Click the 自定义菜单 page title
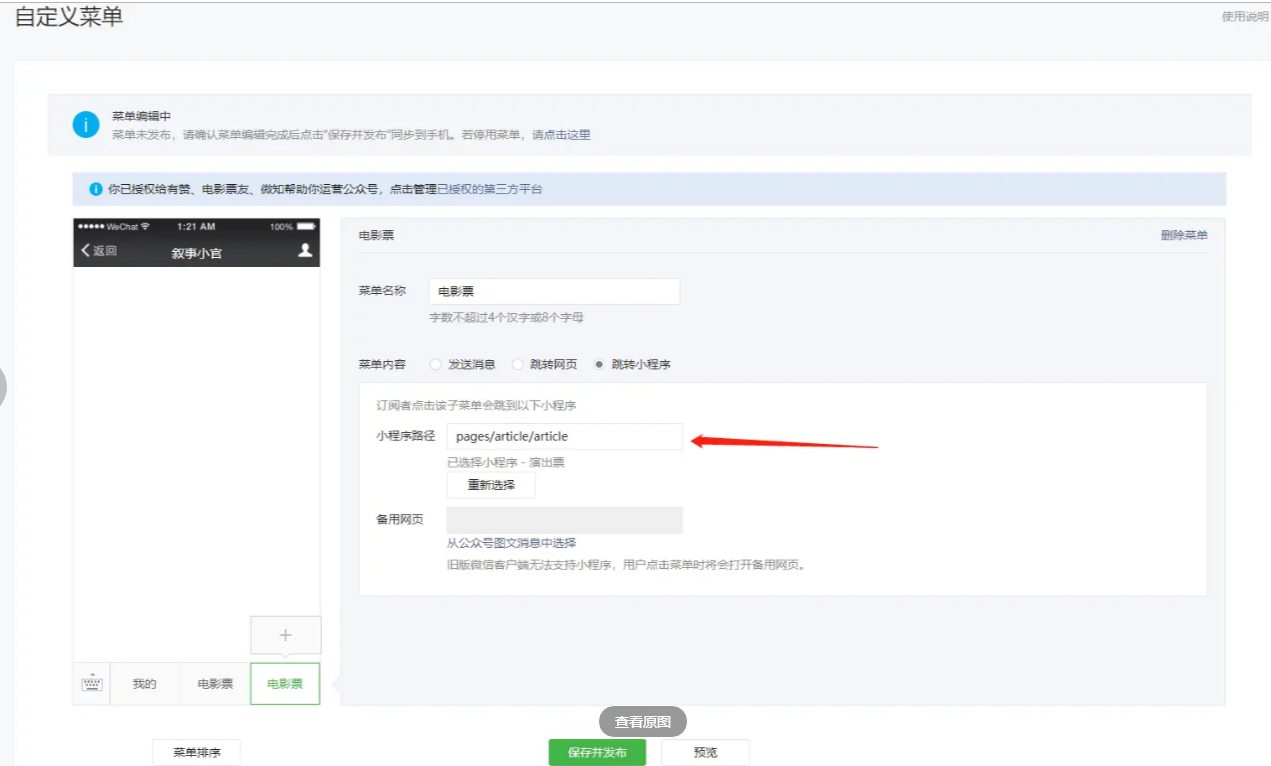This screenshot has height=766, width=1271. click(x=69, y=17)
